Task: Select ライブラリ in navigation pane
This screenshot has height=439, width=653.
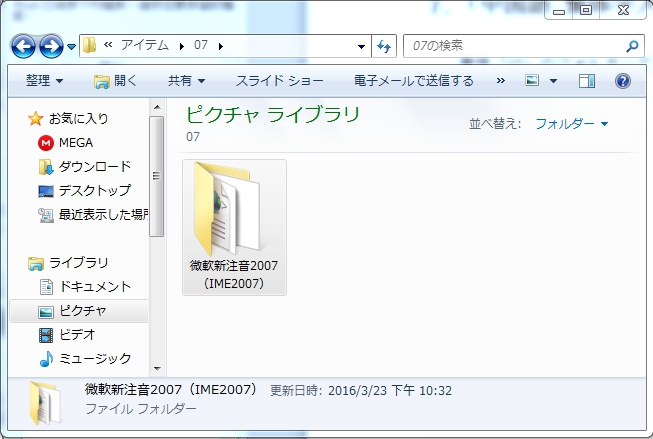Action: click(78, 263)
